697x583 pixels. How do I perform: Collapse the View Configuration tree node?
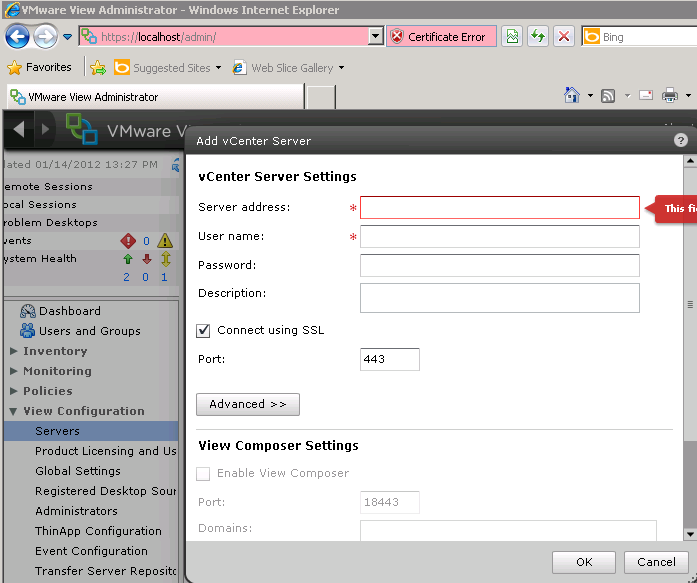pos(13,411)
